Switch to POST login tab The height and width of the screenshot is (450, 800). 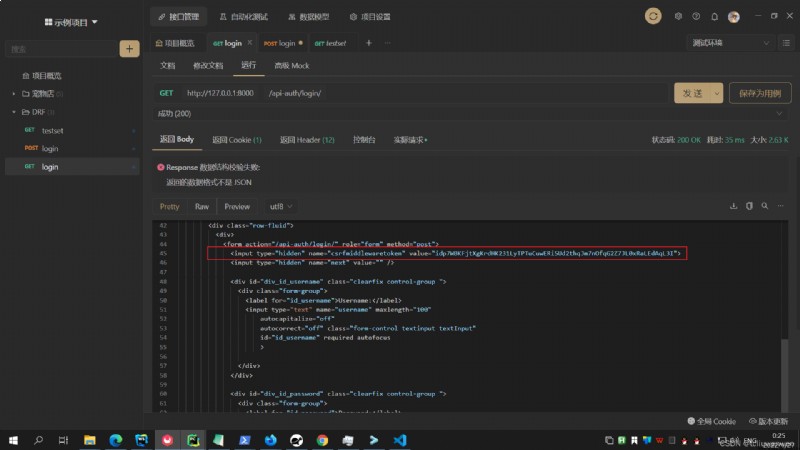(283, 43)
